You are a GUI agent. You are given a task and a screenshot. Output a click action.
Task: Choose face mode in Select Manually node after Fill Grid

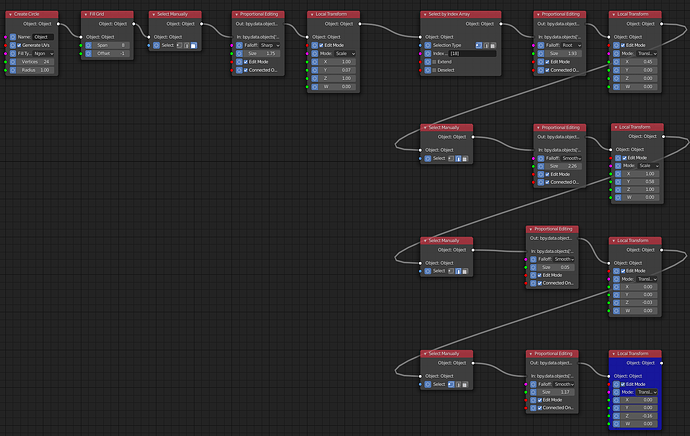(x=194, y=45)
